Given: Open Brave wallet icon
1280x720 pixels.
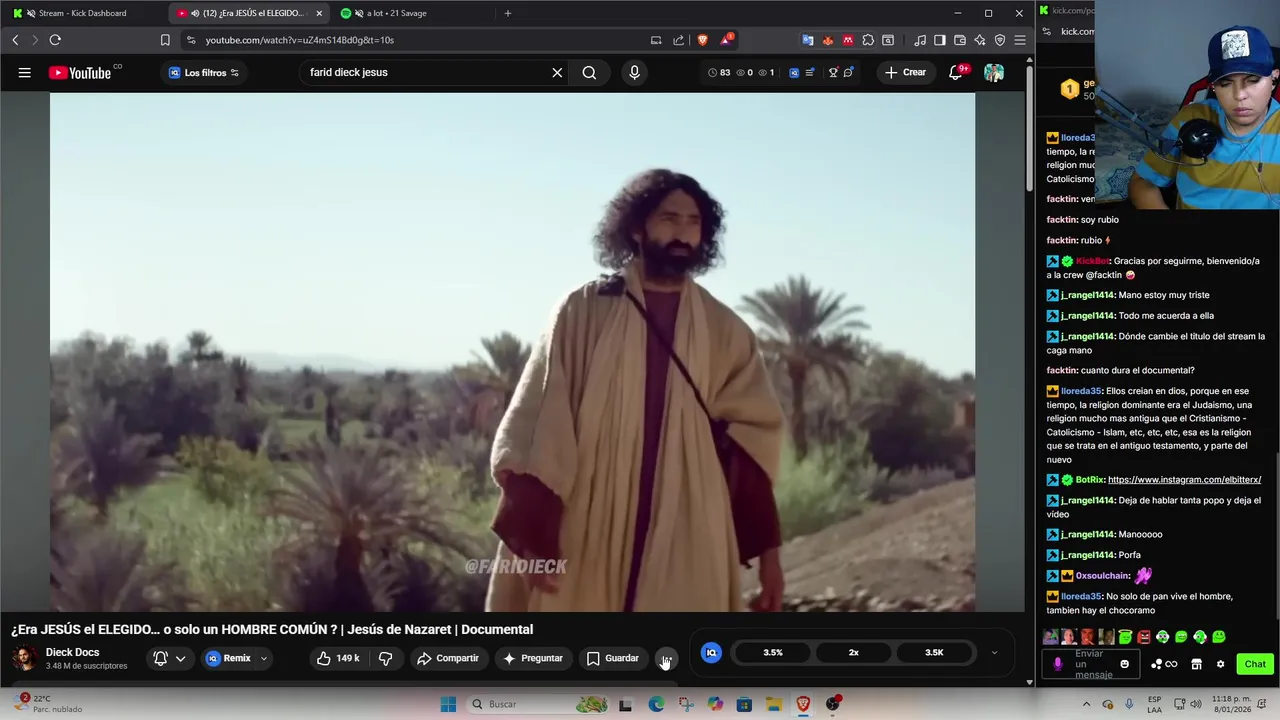Looking at the screenshot, I should 960,40.
